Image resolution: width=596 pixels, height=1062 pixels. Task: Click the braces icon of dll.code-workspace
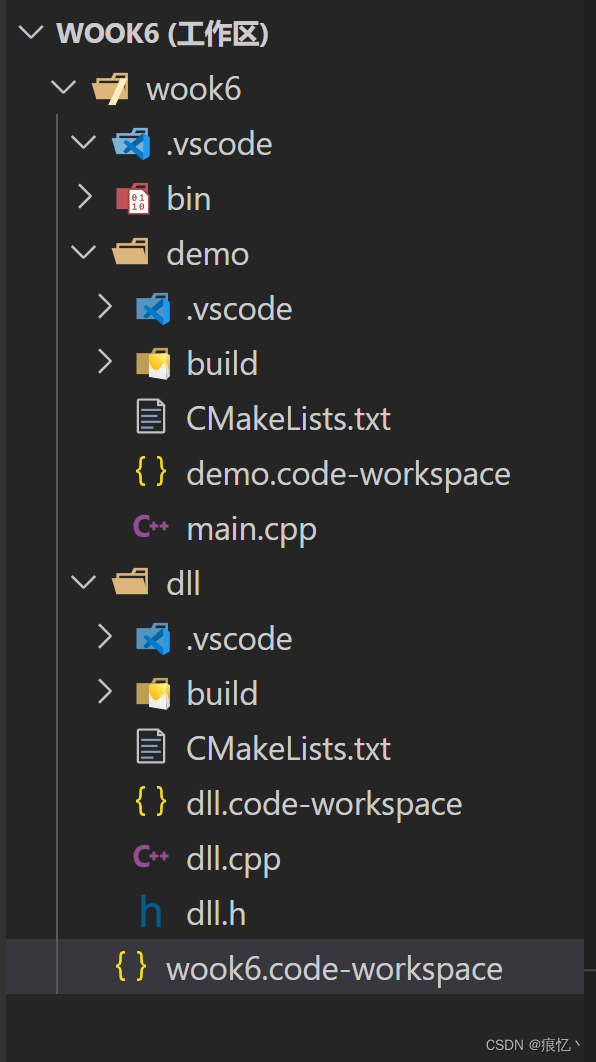point(150,802)
